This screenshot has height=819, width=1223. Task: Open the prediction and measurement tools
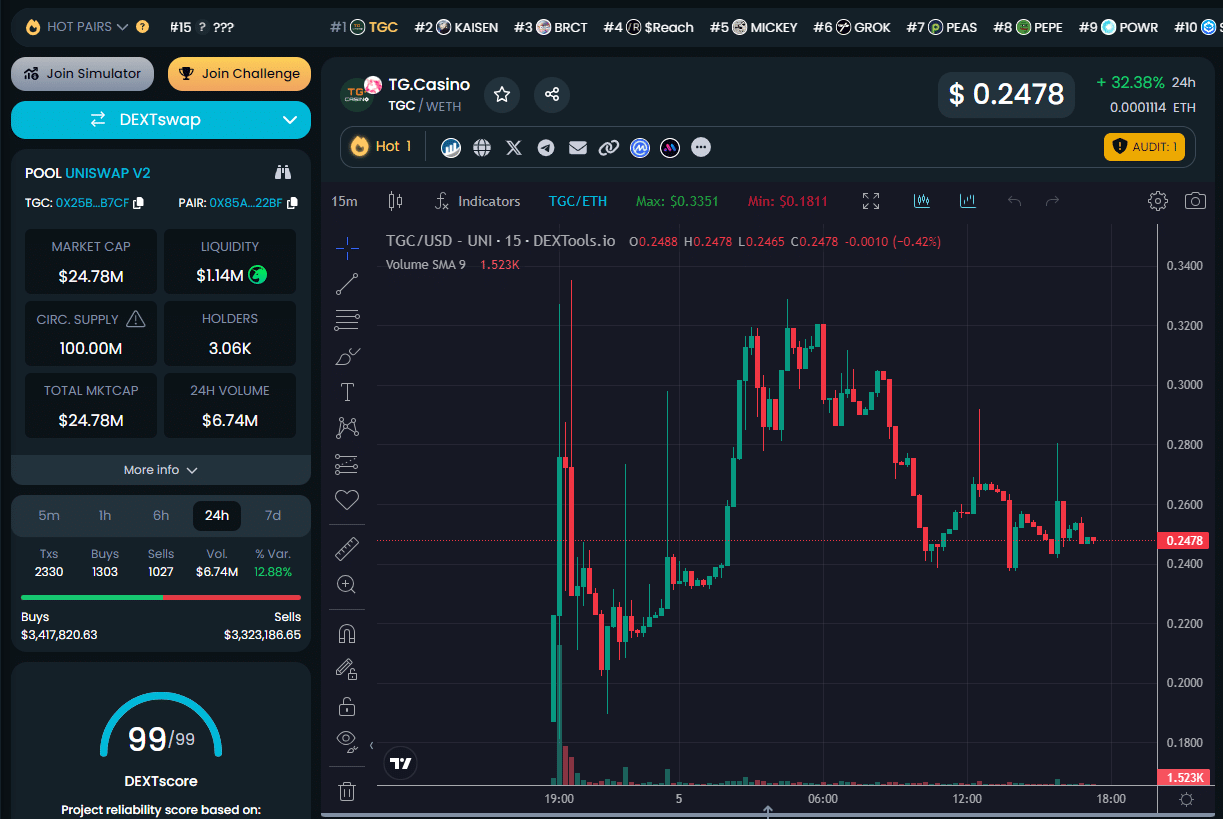[x=347, y=464]
